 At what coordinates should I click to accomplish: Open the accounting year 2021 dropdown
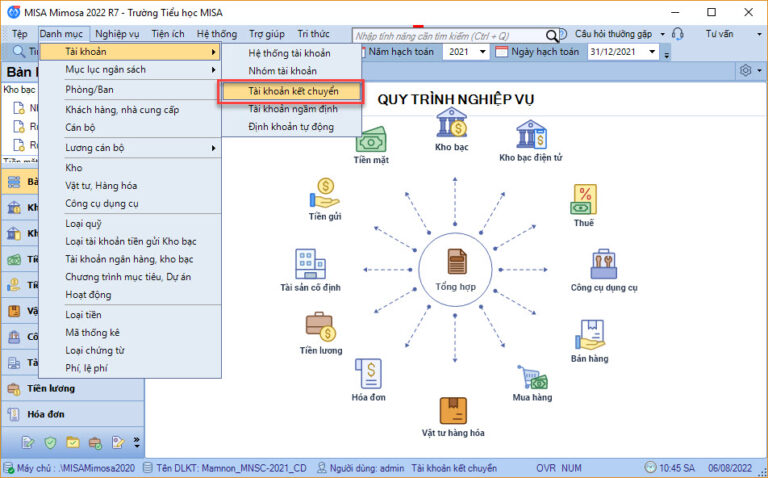click(x=483, y=51)
